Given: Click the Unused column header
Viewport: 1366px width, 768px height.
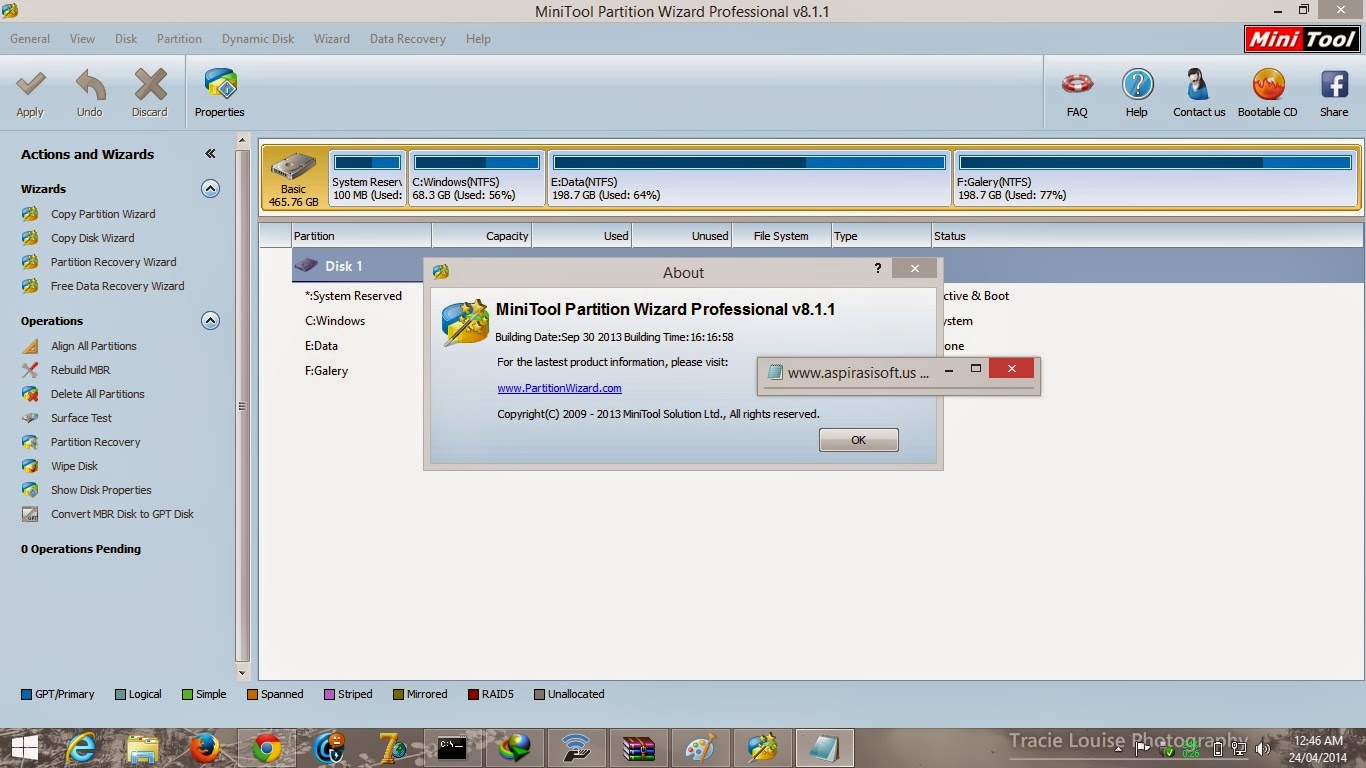Looking at the screenshot, I should (x=682, y=236).
